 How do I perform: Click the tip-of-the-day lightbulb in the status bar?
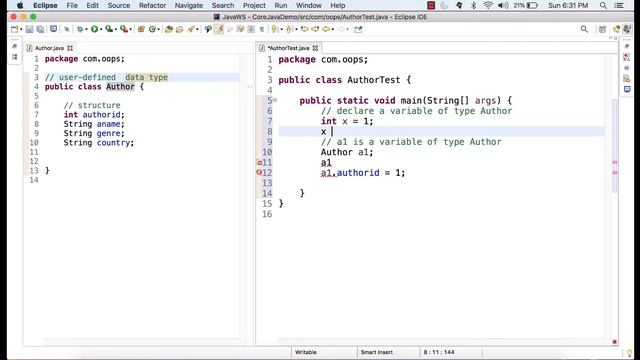click(629, 353)
